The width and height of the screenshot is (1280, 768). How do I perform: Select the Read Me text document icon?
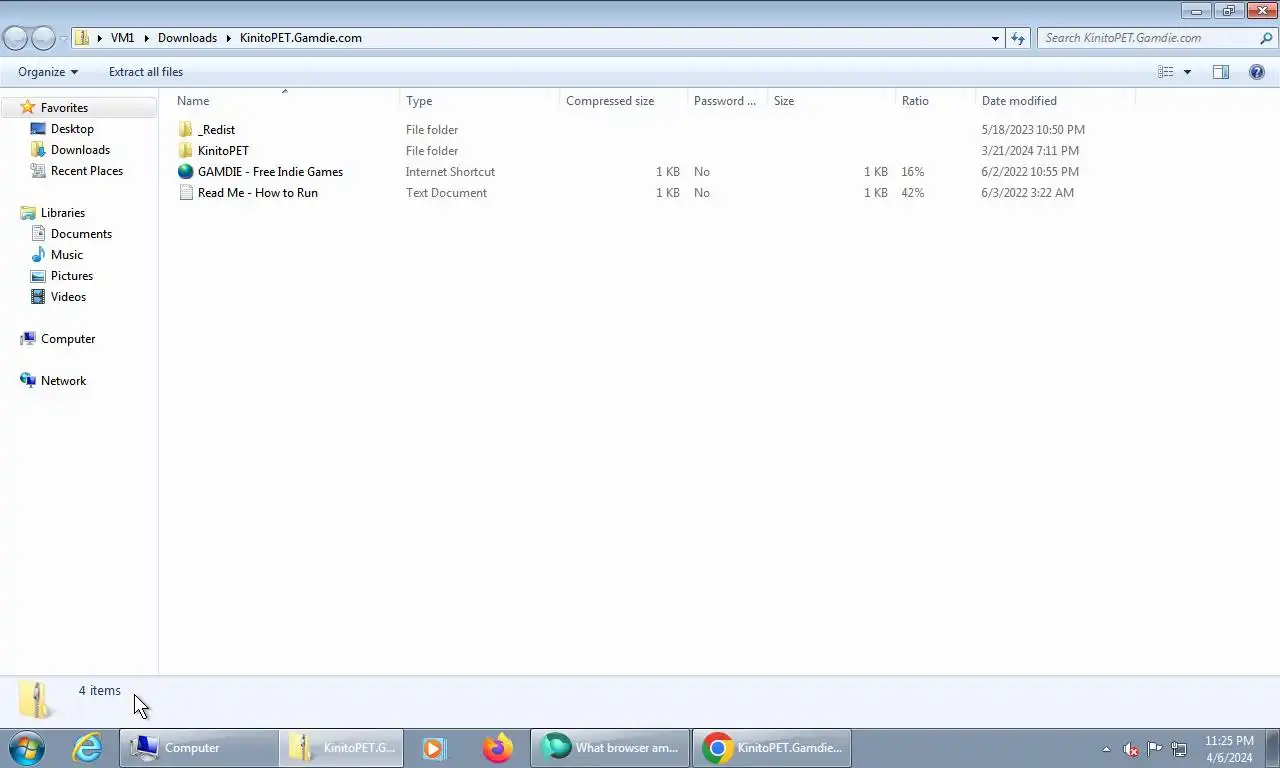185,193
